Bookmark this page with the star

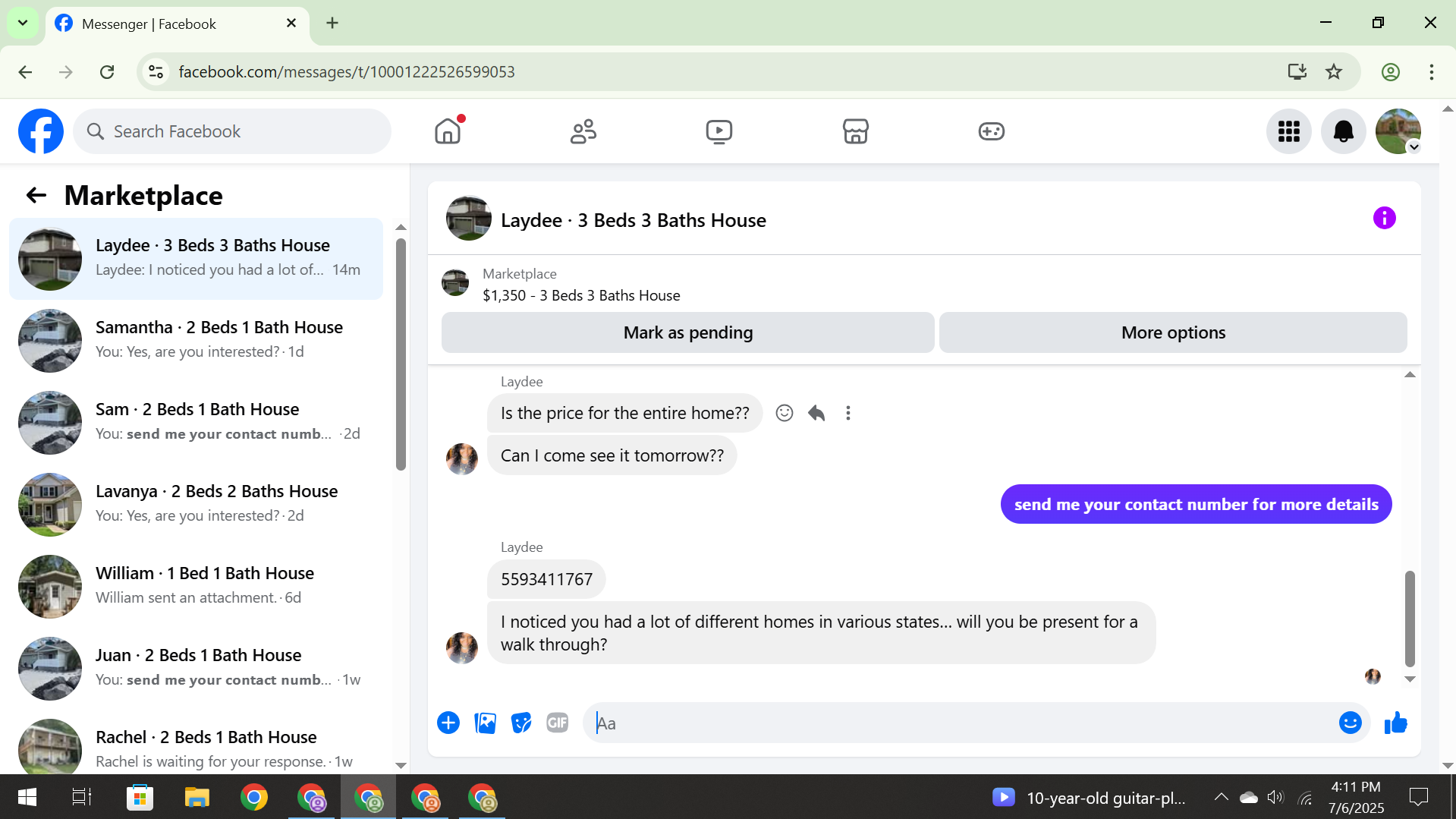[1334, 72]
